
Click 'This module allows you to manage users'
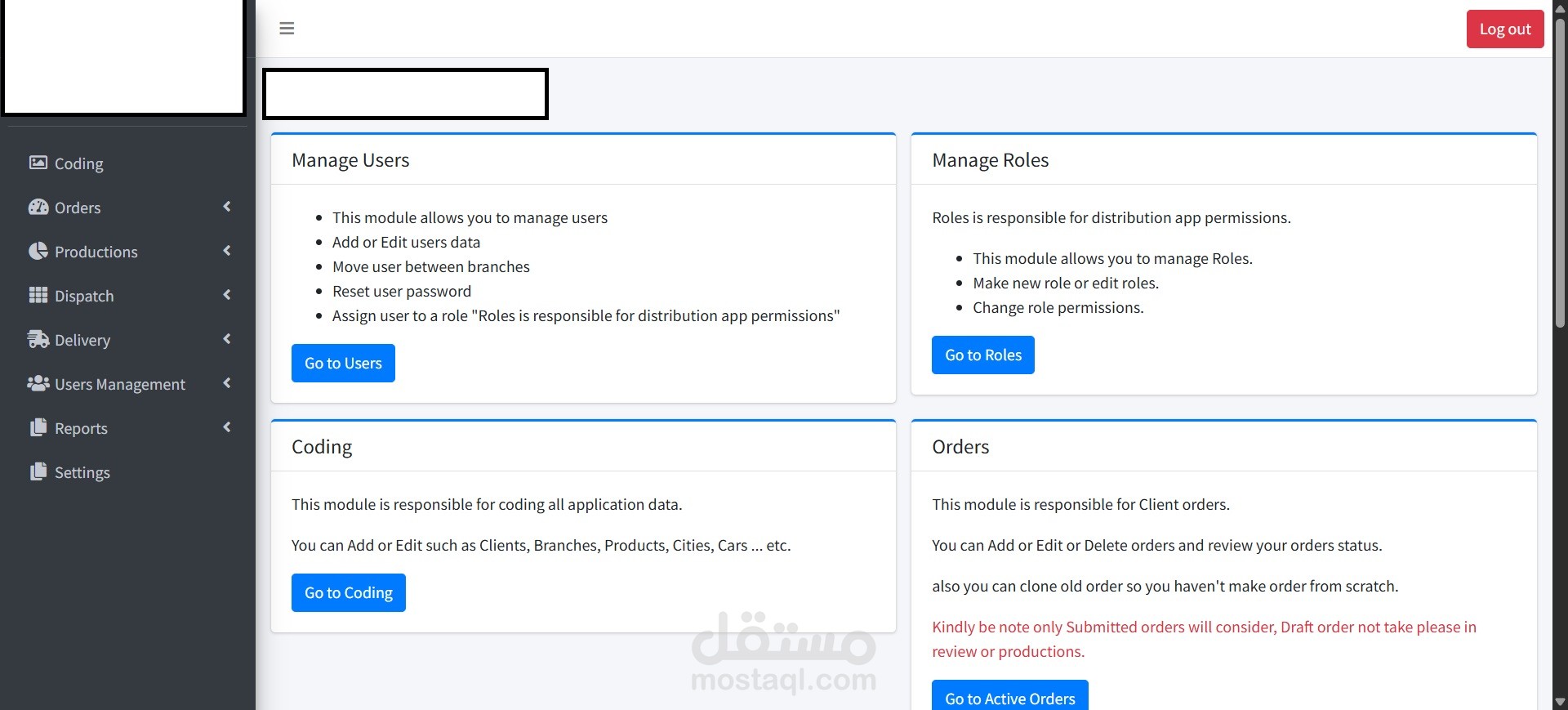470,217
